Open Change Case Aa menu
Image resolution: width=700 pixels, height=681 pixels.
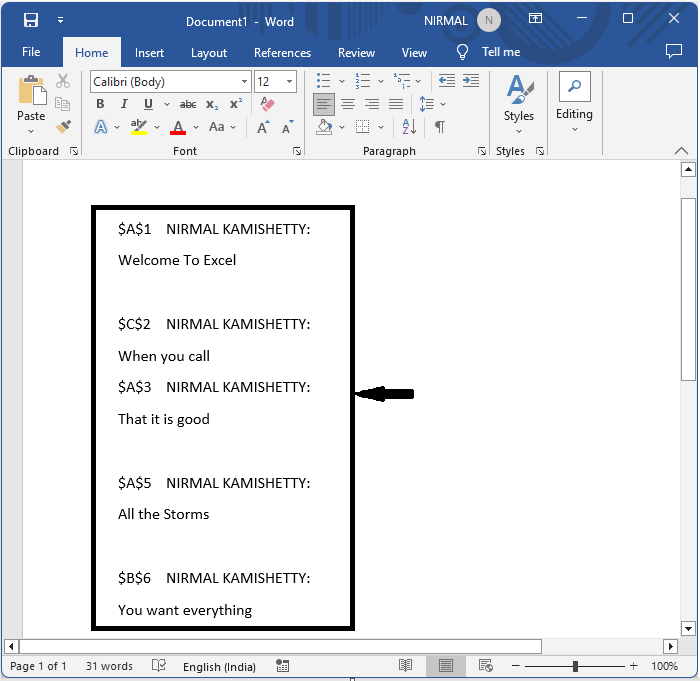point(222,127)
